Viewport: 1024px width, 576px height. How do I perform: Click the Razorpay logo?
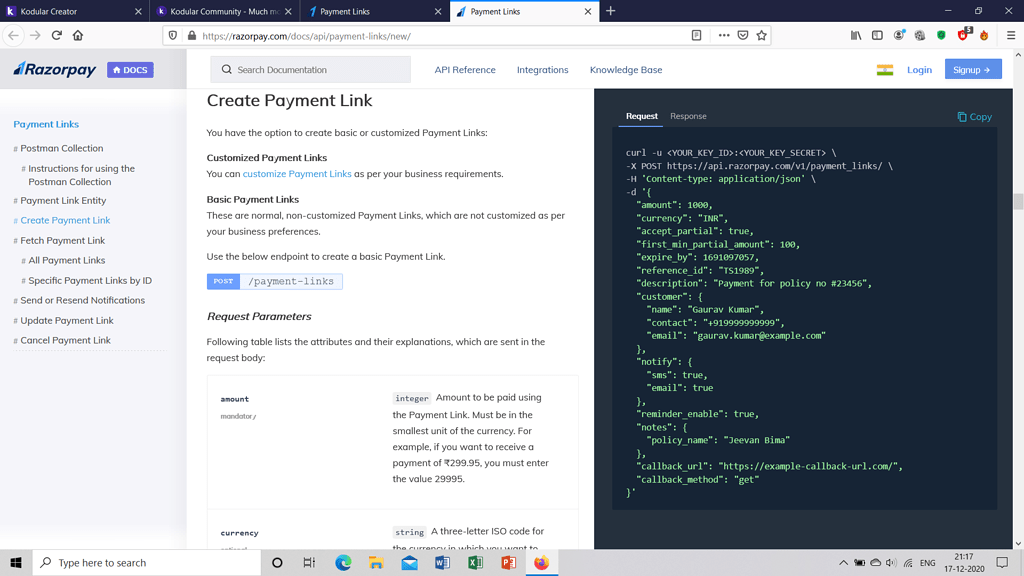[x=55, y=69]
